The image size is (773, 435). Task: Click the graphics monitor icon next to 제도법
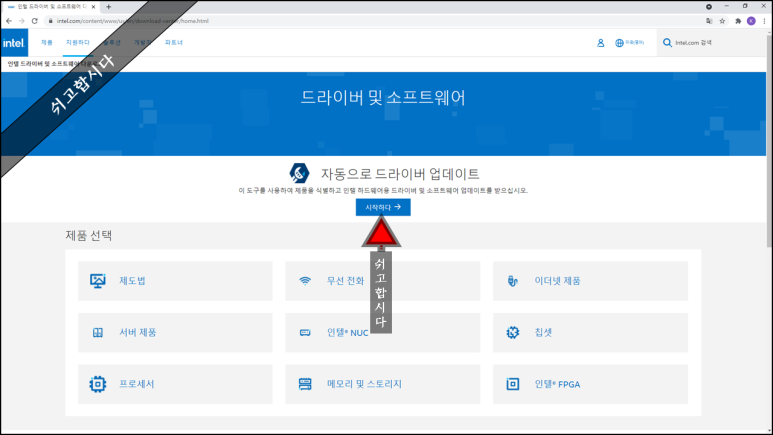pos(98,281)
